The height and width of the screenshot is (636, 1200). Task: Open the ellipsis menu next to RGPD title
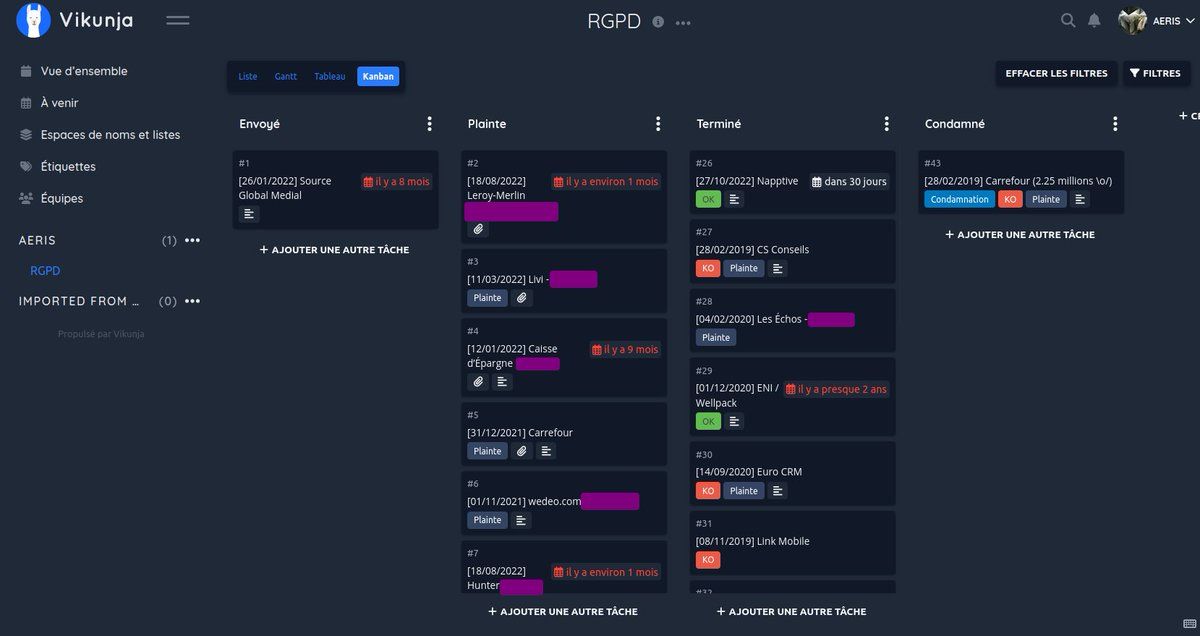pos(683,22)
